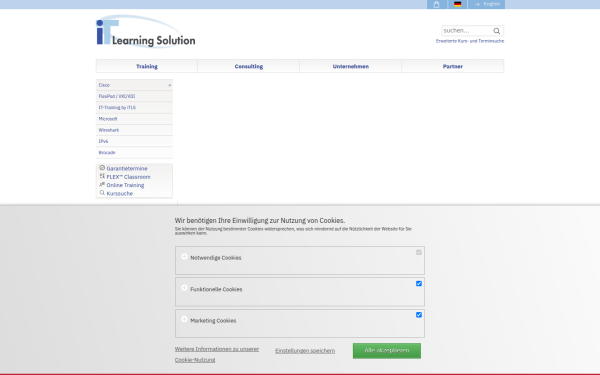This screenshot has width=600, height=375.
Task: Open the Online Training link
Action: (125, 185)
